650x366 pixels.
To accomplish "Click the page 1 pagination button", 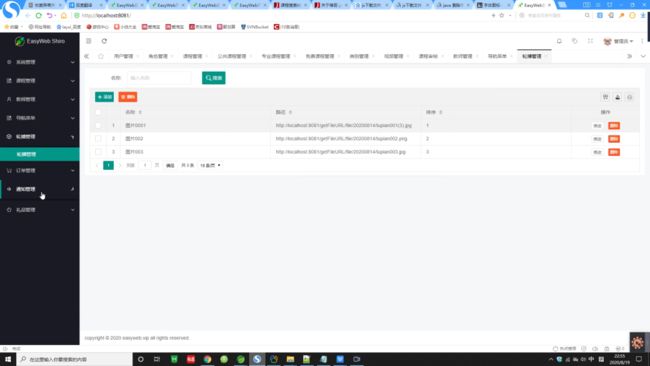I will 109,165.
